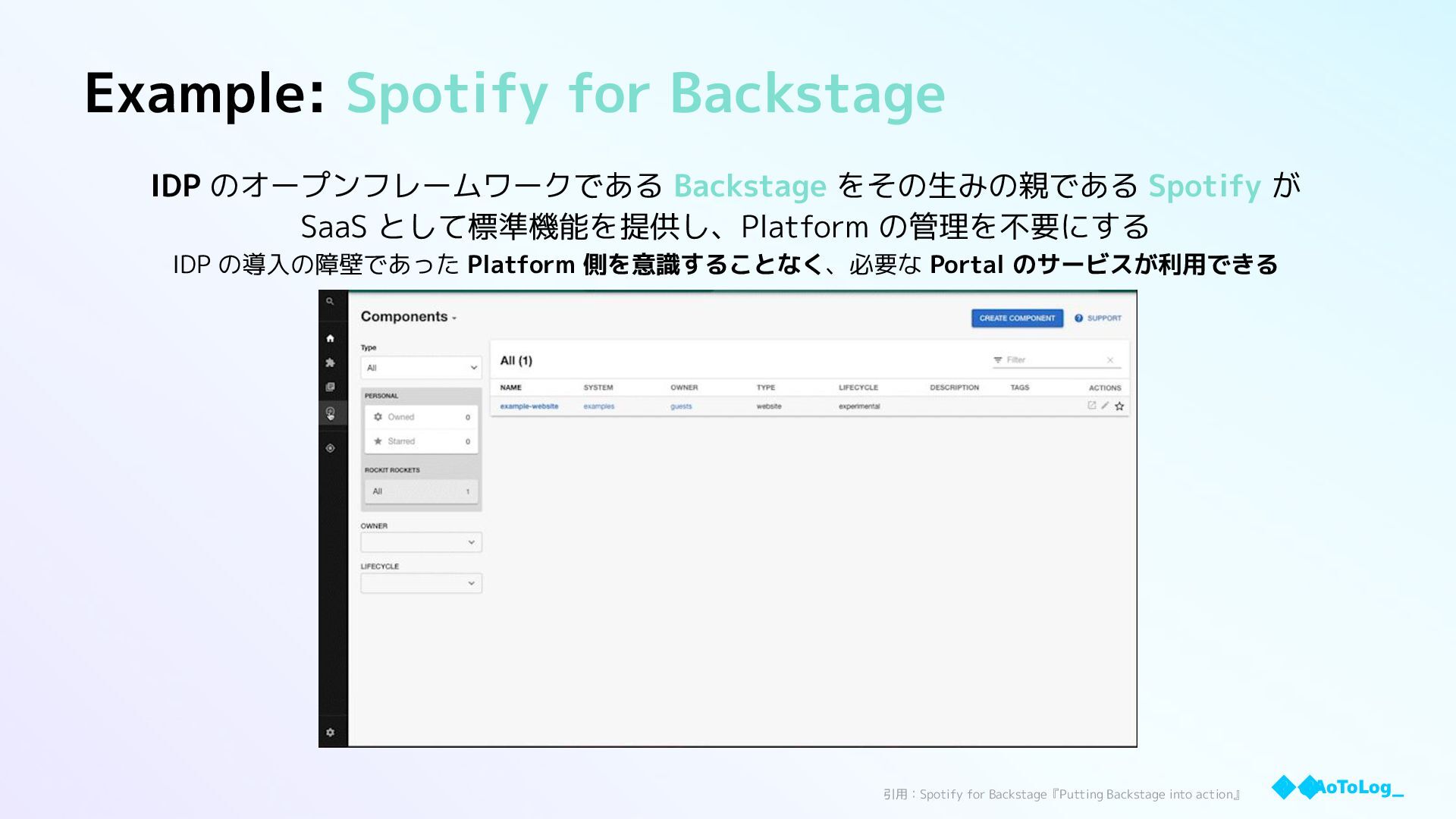Viewport: 1456px width, 819px height.
Task: Click the 'website' type cell
Action: tap(769, 406)
